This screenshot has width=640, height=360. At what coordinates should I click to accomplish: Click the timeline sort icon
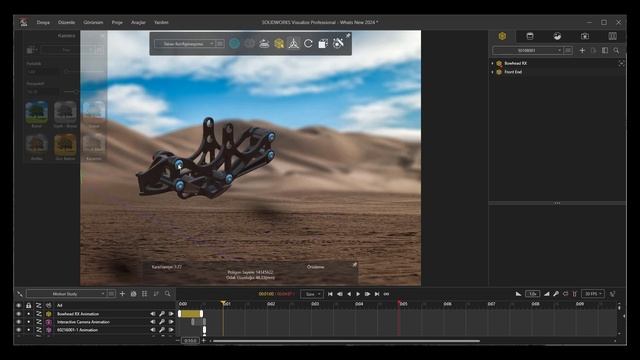(x=156, y=293)
